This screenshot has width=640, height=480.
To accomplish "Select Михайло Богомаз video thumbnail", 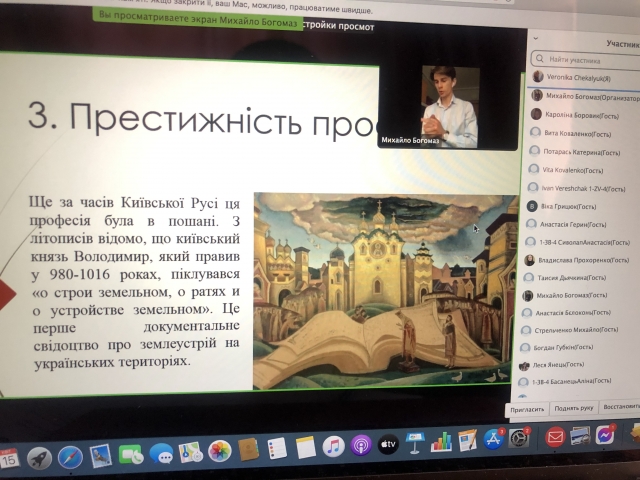I will (448, 107).
